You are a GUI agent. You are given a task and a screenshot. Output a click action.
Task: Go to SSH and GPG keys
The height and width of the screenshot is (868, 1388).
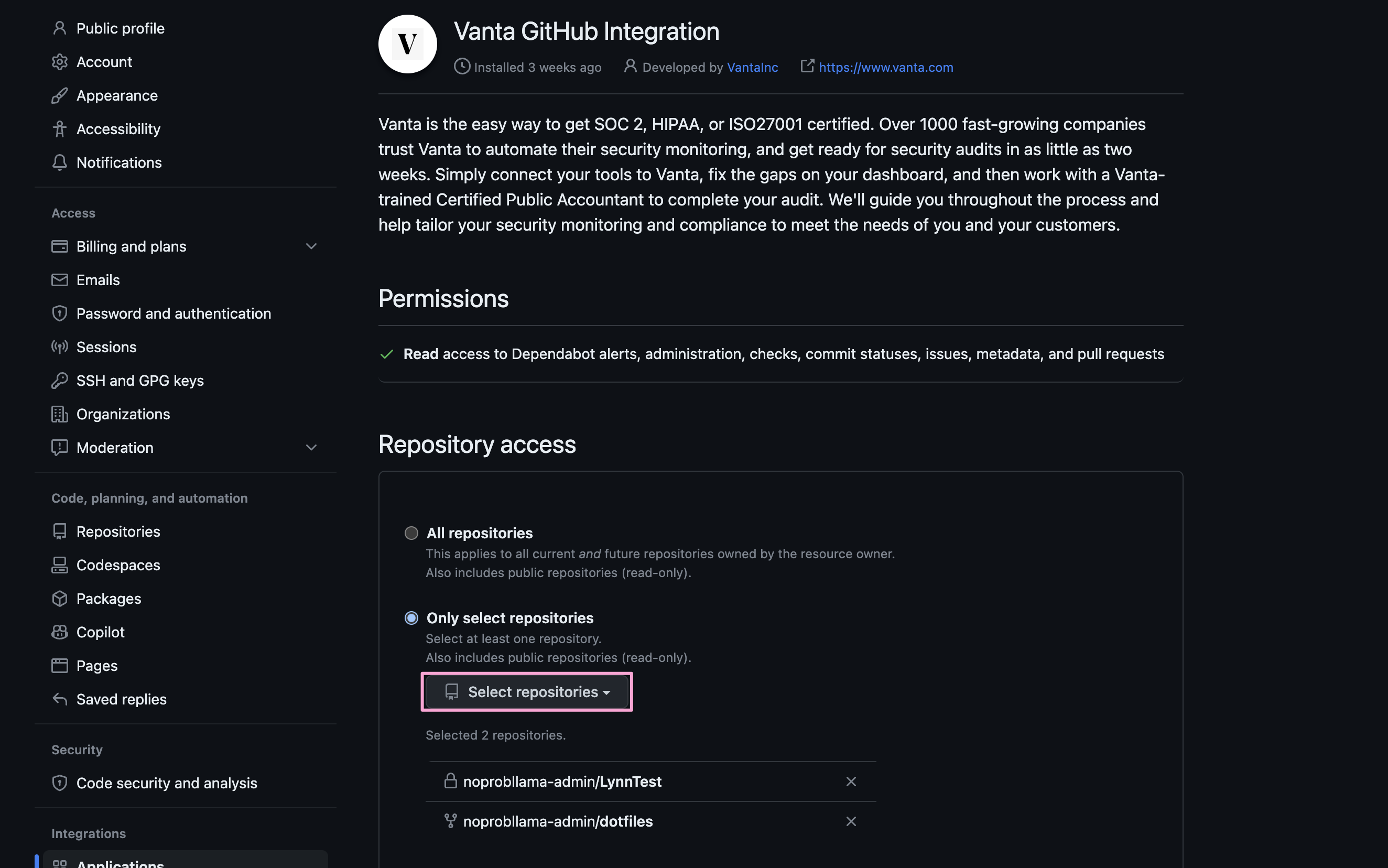[x=140, y=381]
